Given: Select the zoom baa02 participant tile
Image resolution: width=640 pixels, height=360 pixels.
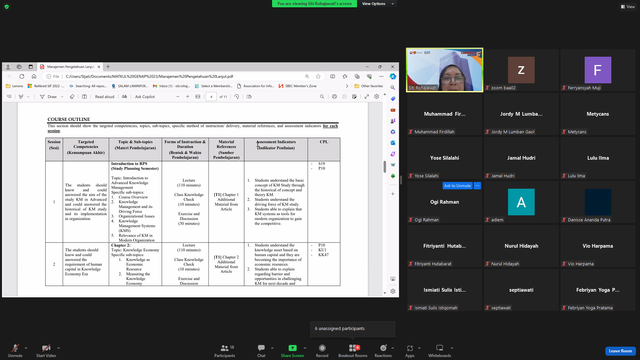Looking at the screenshot, I should [x=521, y=70].
